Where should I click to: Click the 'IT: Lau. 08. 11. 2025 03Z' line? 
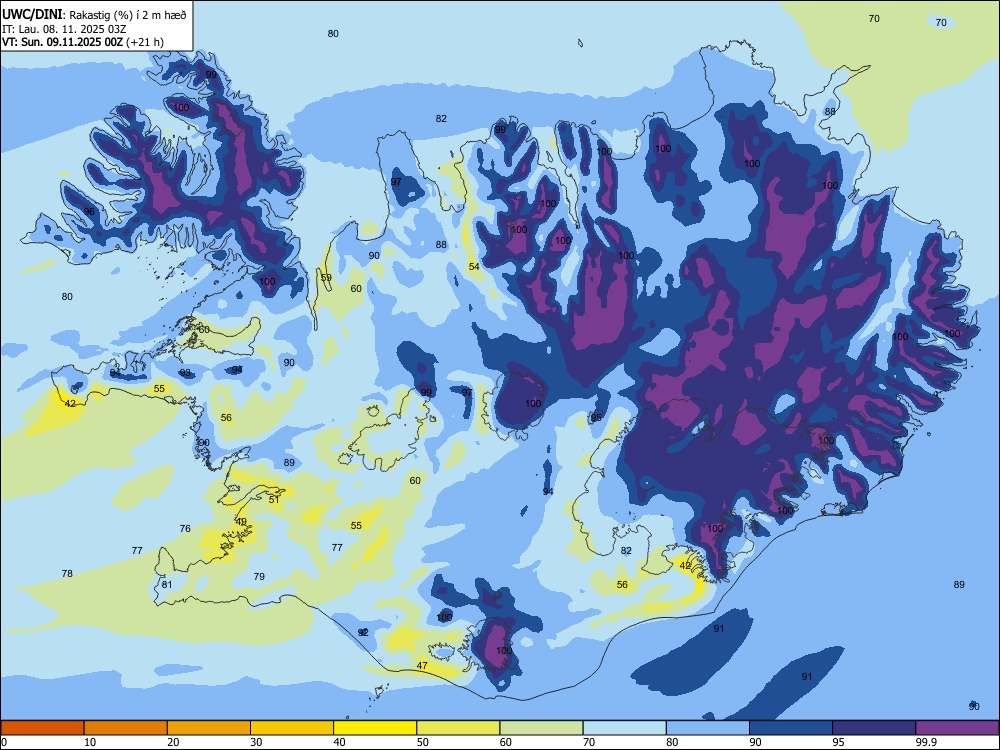pyautogui.click(x=64, y=29)
